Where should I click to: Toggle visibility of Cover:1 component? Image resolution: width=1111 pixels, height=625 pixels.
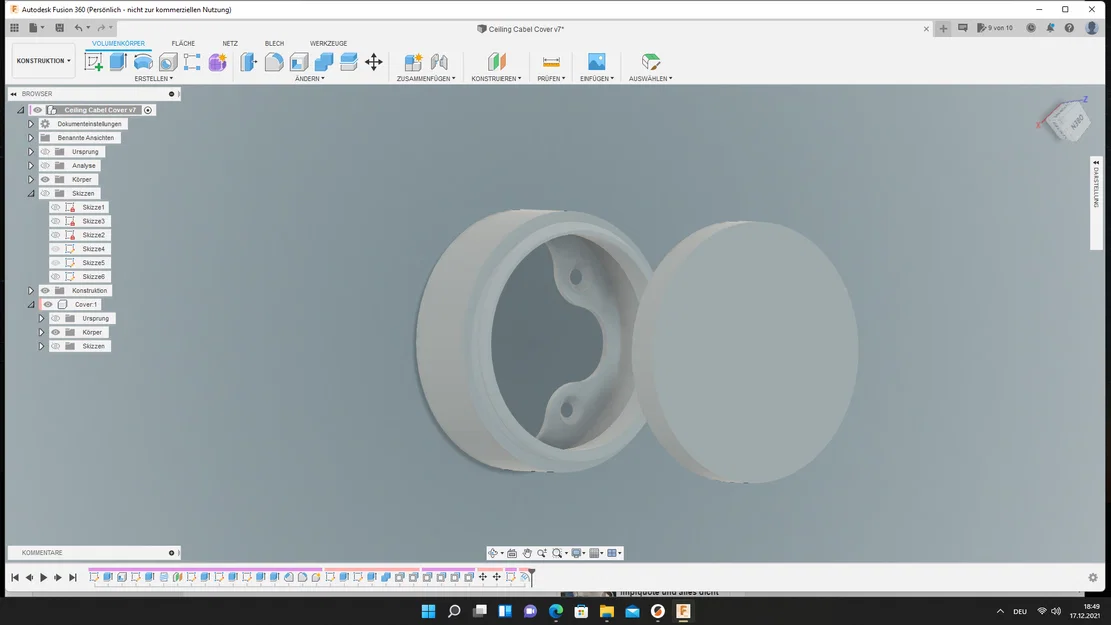click(48, 304)
